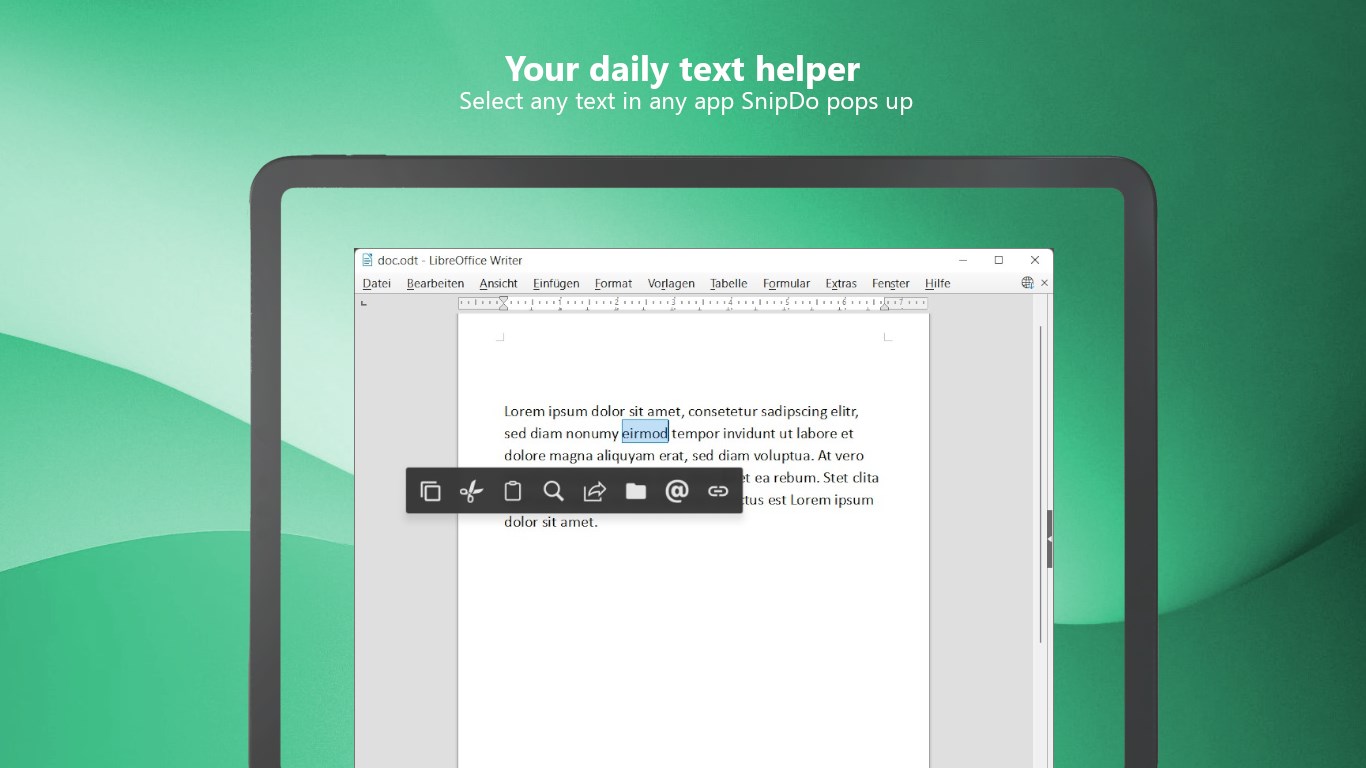Search the selected word using magnifier icon
The image size is (1366, 768).
[x=553, y=491]
